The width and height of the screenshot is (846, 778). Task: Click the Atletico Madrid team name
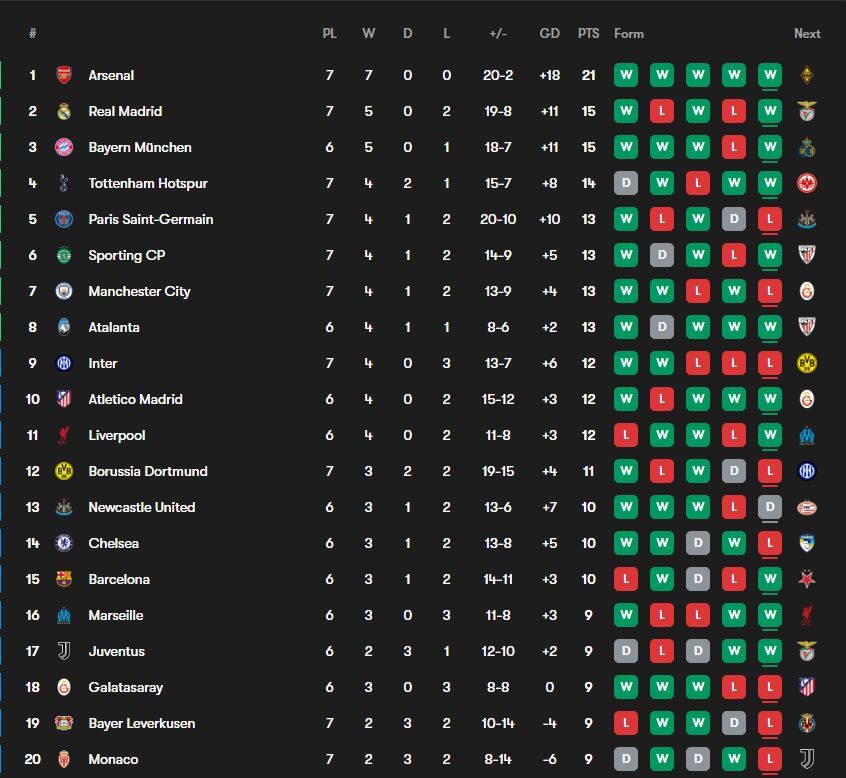coord(135,399)
